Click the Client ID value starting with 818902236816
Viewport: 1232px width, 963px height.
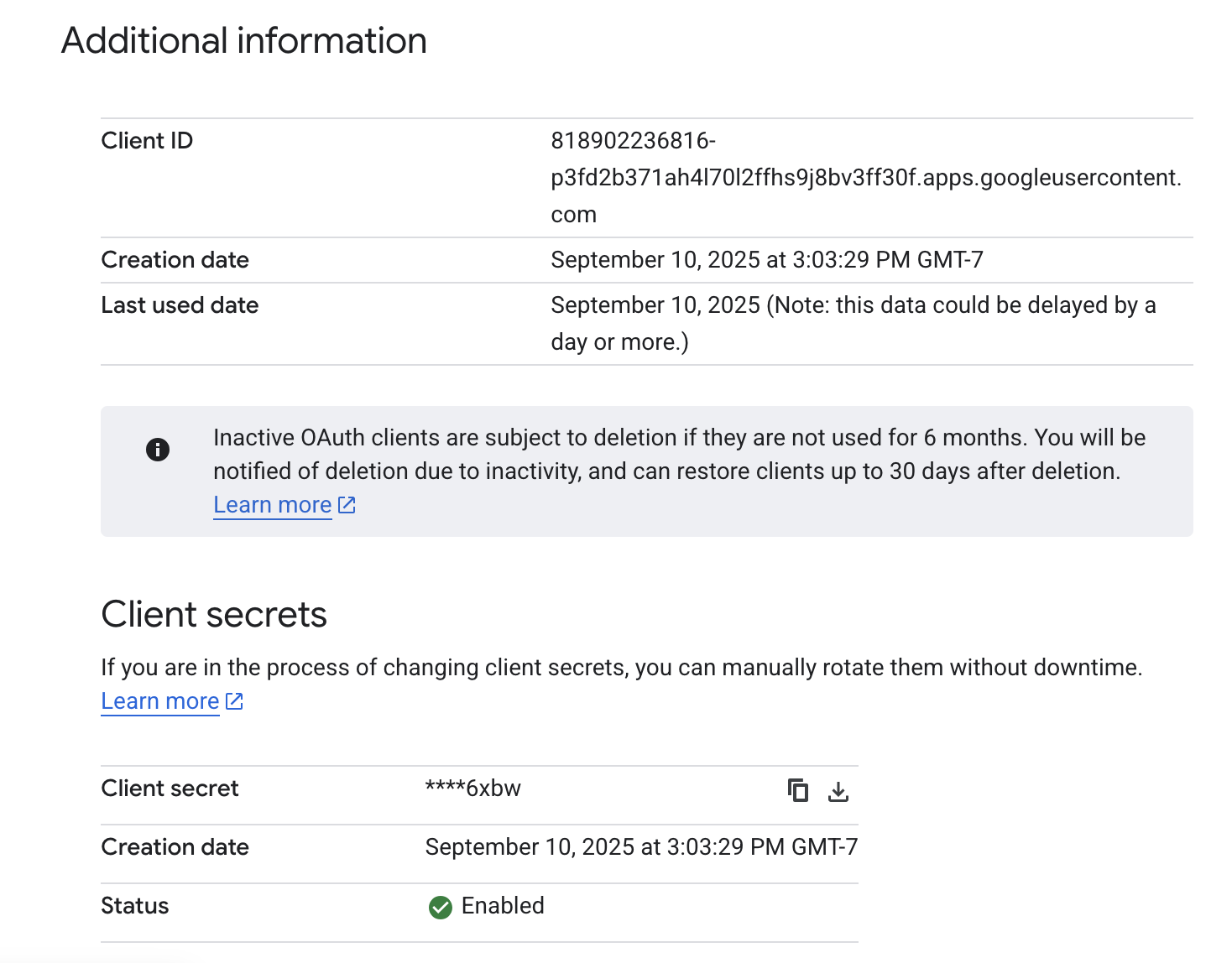pyautogui.click(x=864, y=177)
